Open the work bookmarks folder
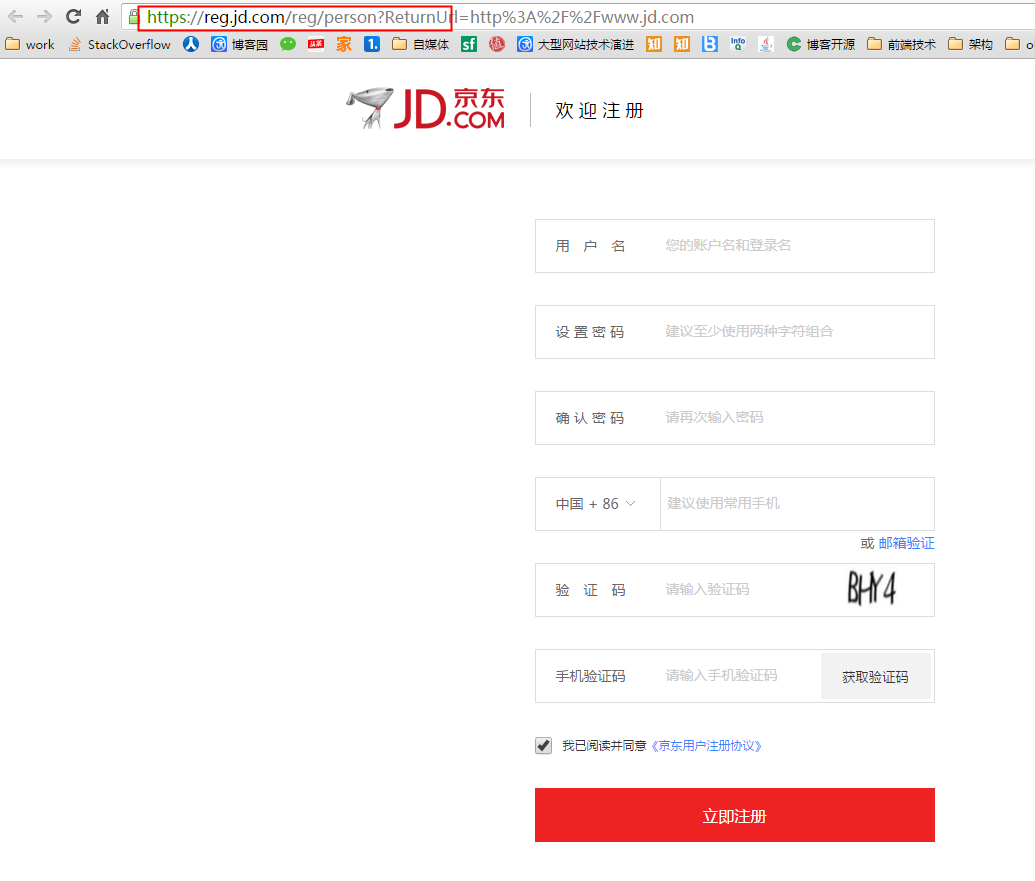This screenshot has width=1035, height=881. tap(30, 44)
